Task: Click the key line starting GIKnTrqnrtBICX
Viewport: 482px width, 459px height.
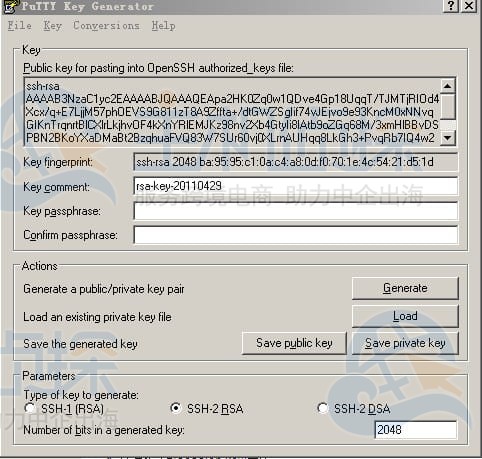Action: point(232,125)
